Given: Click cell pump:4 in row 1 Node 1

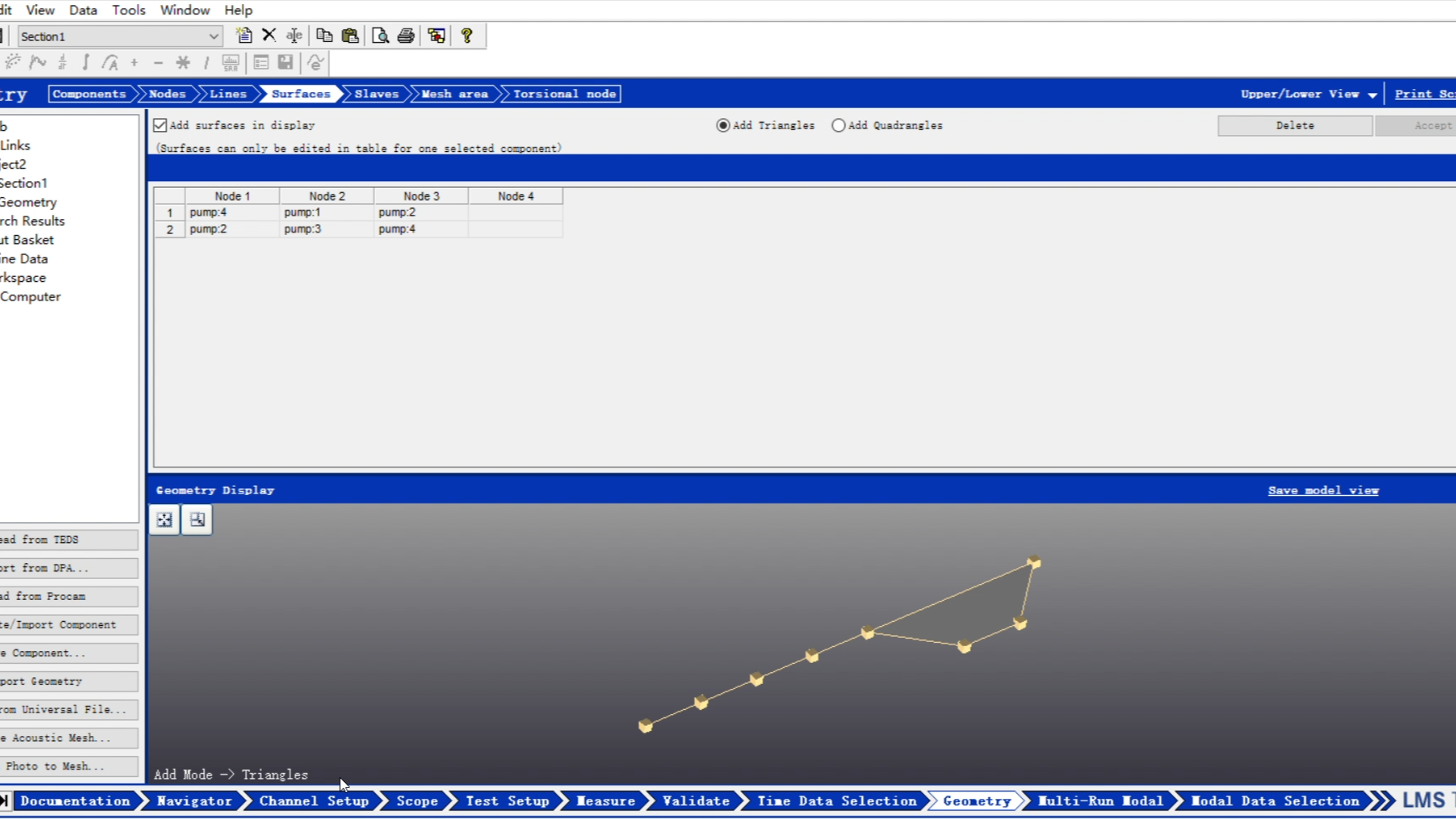Looking at the screenshot, I should (232, 213).
